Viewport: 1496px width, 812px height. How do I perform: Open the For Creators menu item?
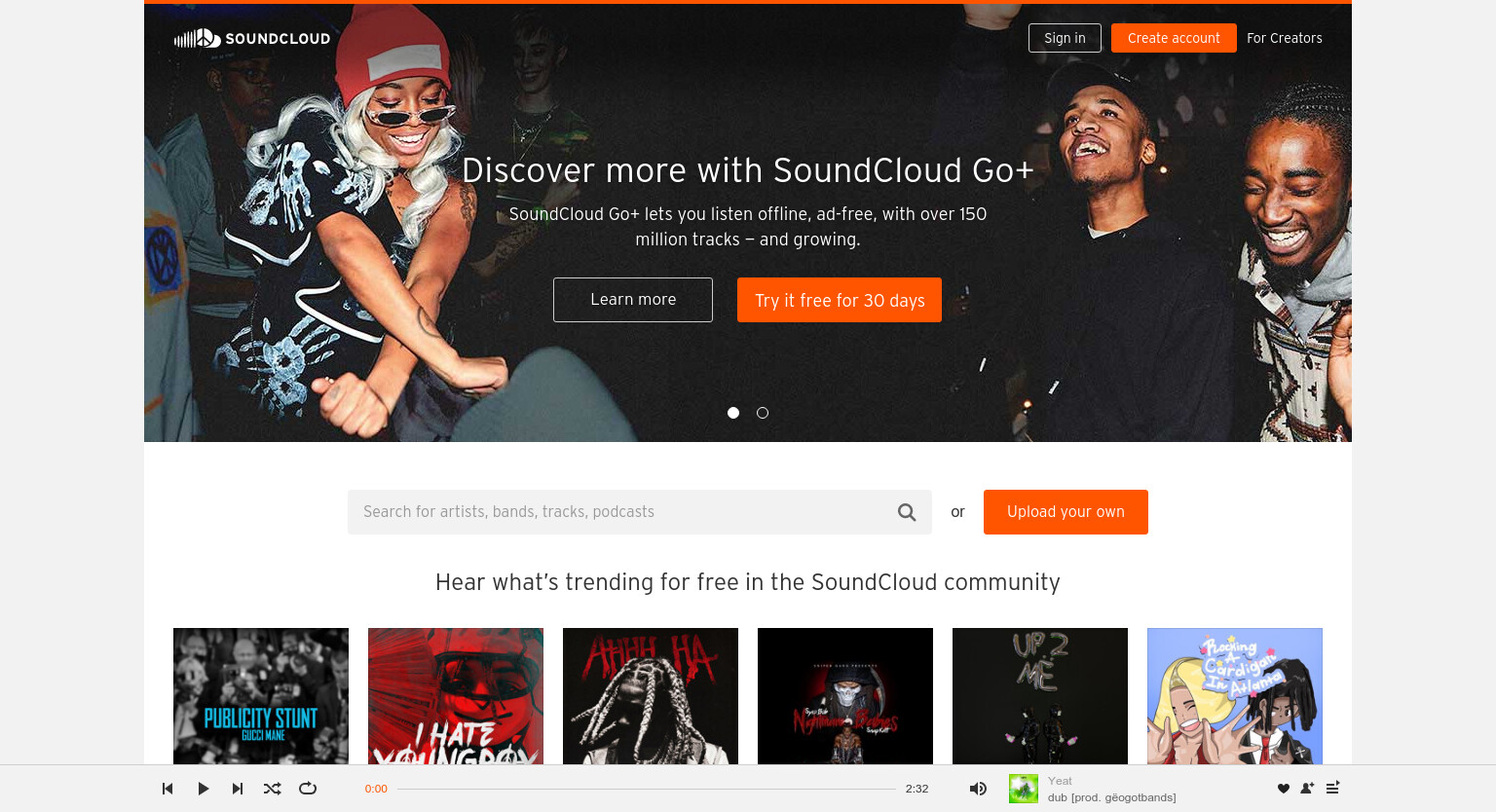1285,38
